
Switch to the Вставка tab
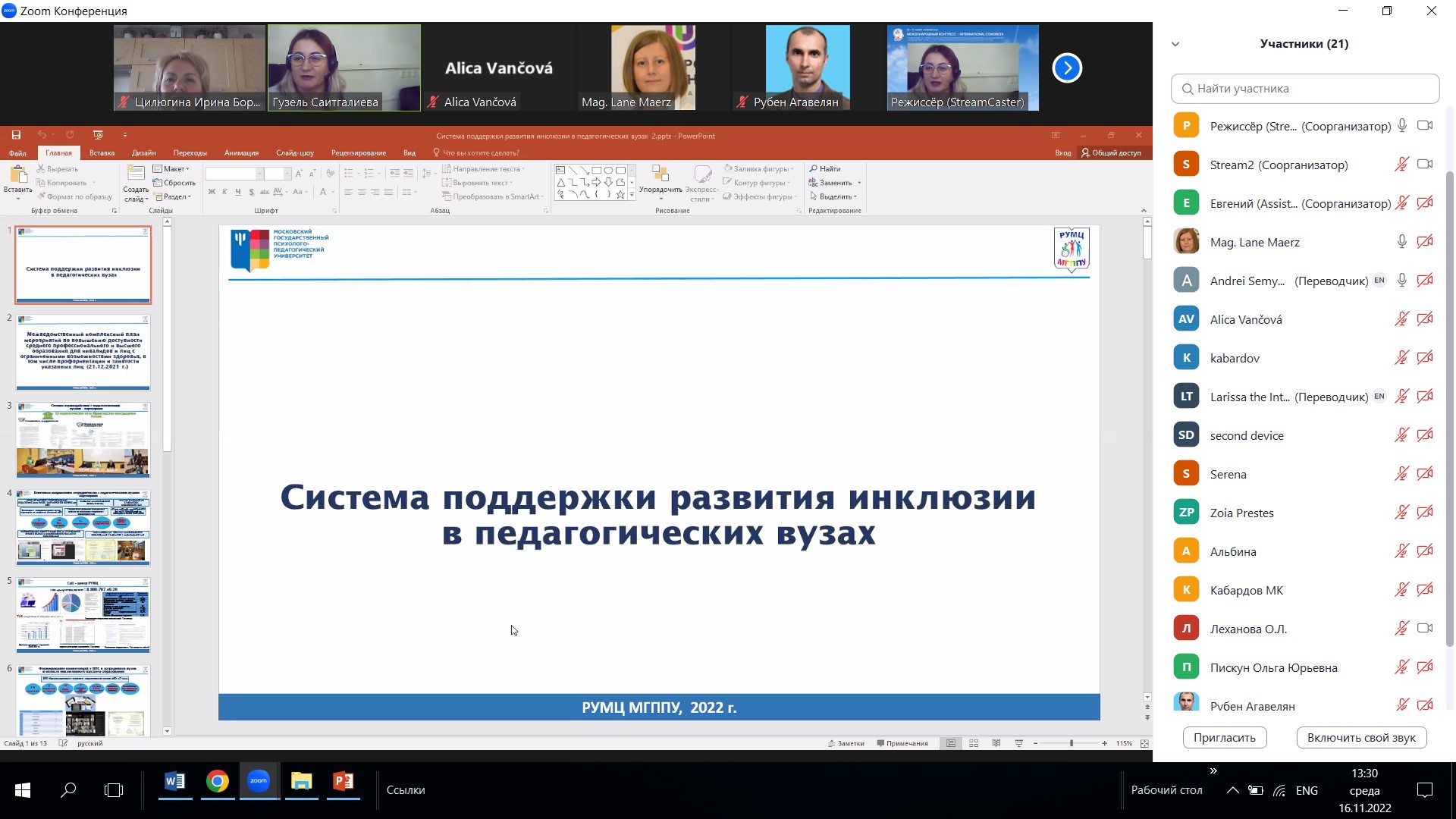coord(102,152)
